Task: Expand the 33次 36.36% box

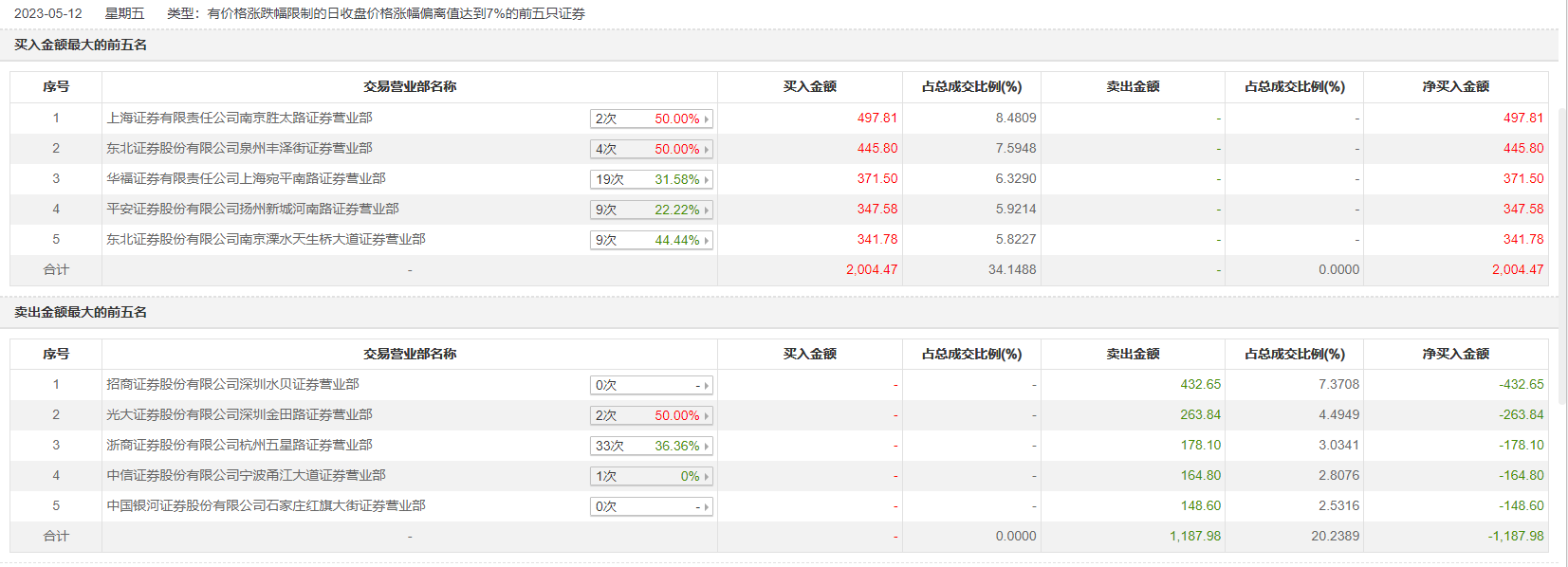Action: click(651, 446)
